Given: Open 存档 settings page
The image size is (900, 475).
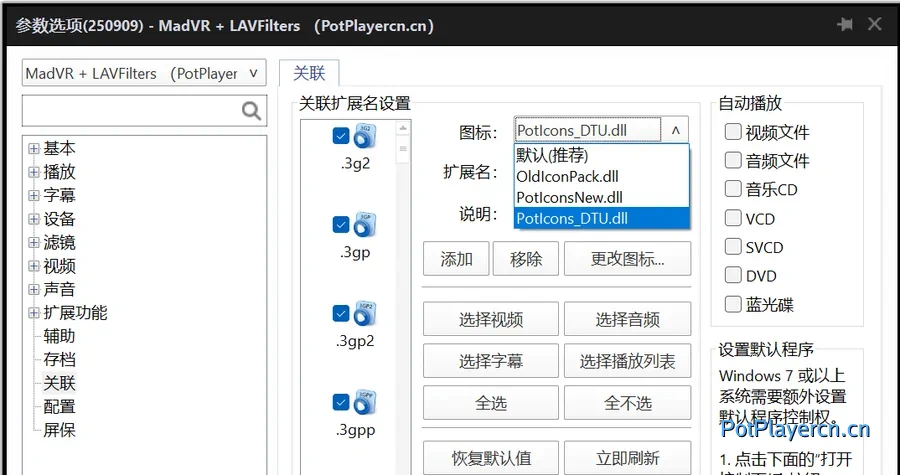Looking at the screenshot, I should tap(59, 360).
